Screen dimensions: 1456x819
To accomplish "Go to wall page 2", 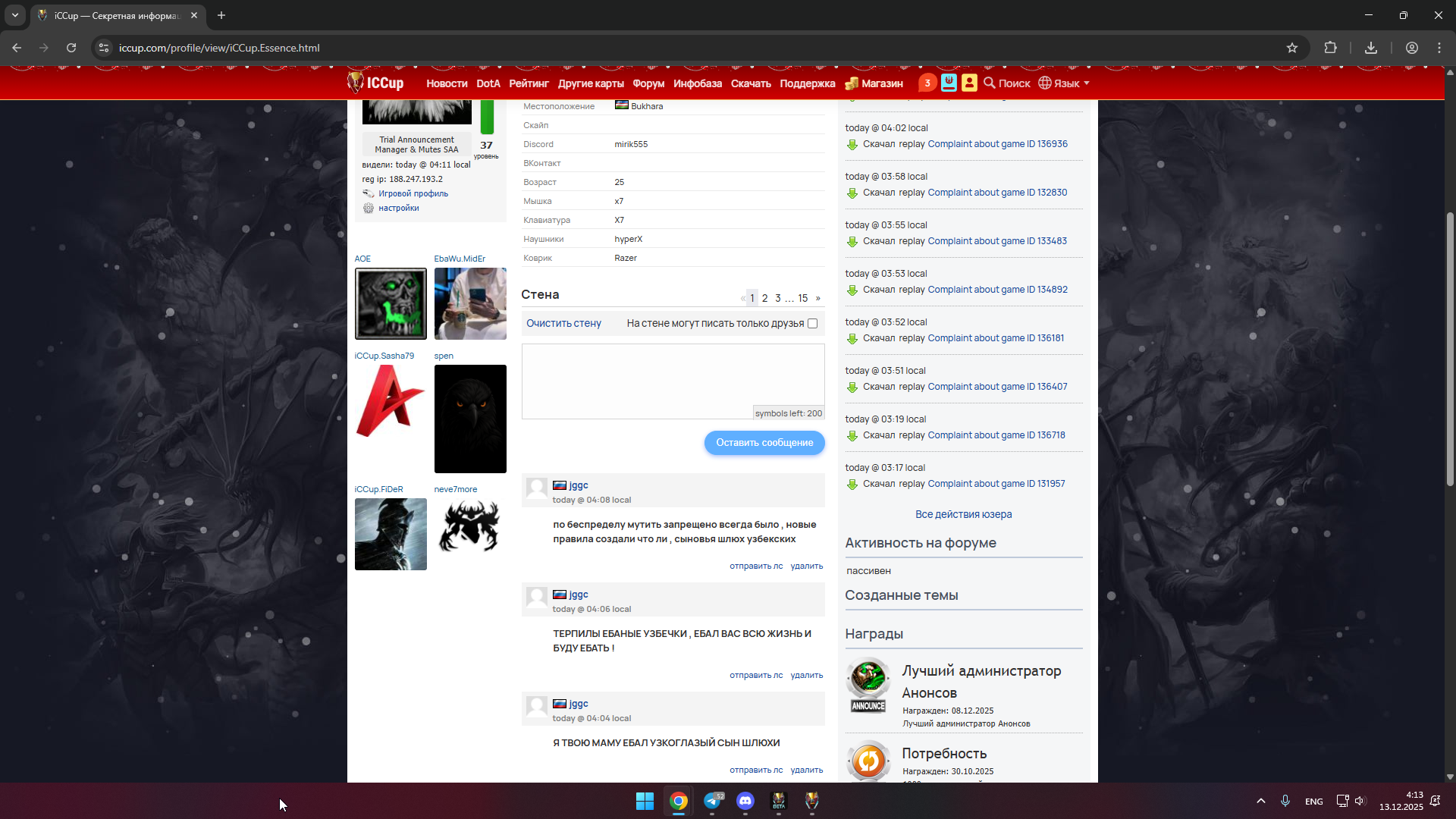I will [765, 298].
